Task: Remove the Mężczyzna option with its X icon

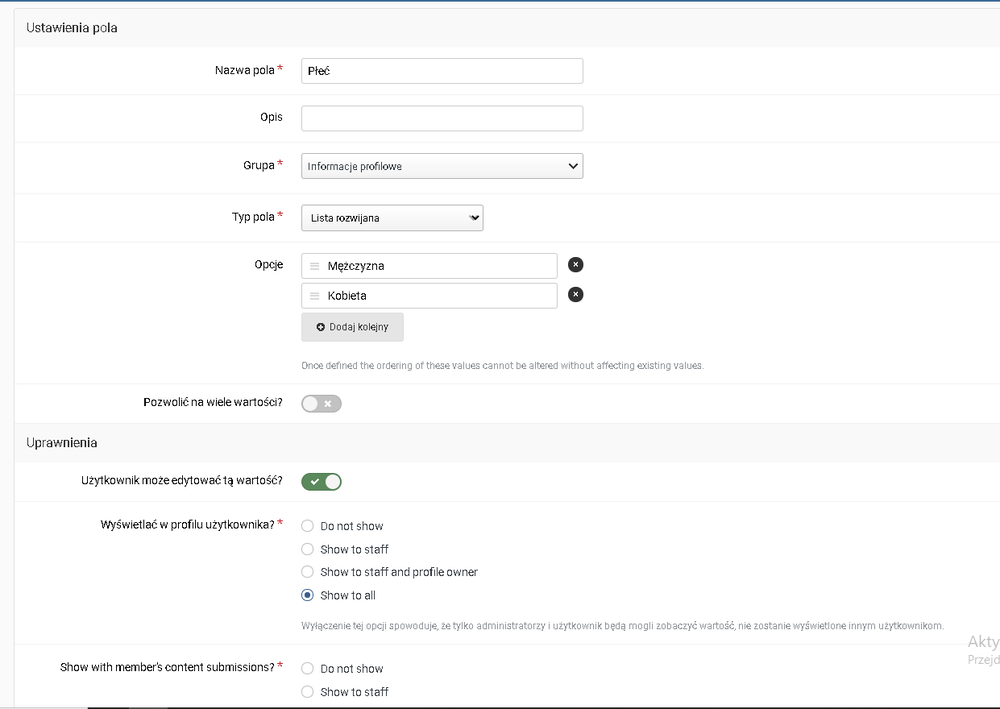Action: click(x=575, y=265)
